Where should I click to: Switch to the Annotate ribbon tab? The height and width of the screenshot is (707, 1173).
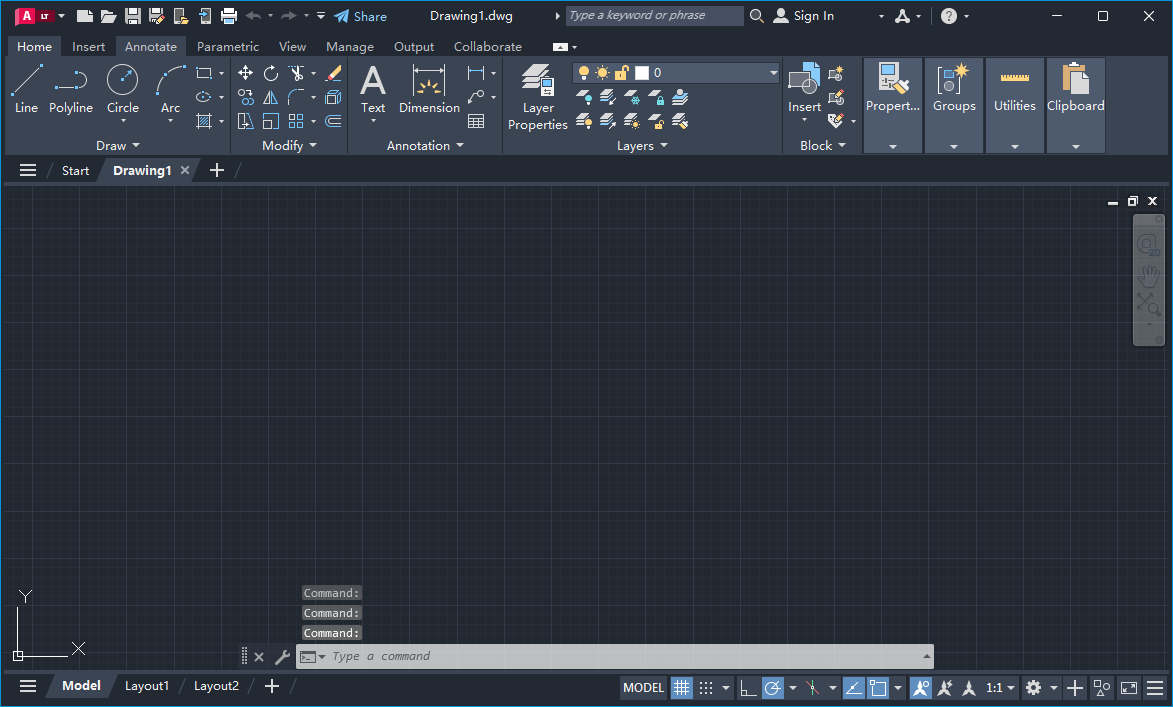point(150,46)
